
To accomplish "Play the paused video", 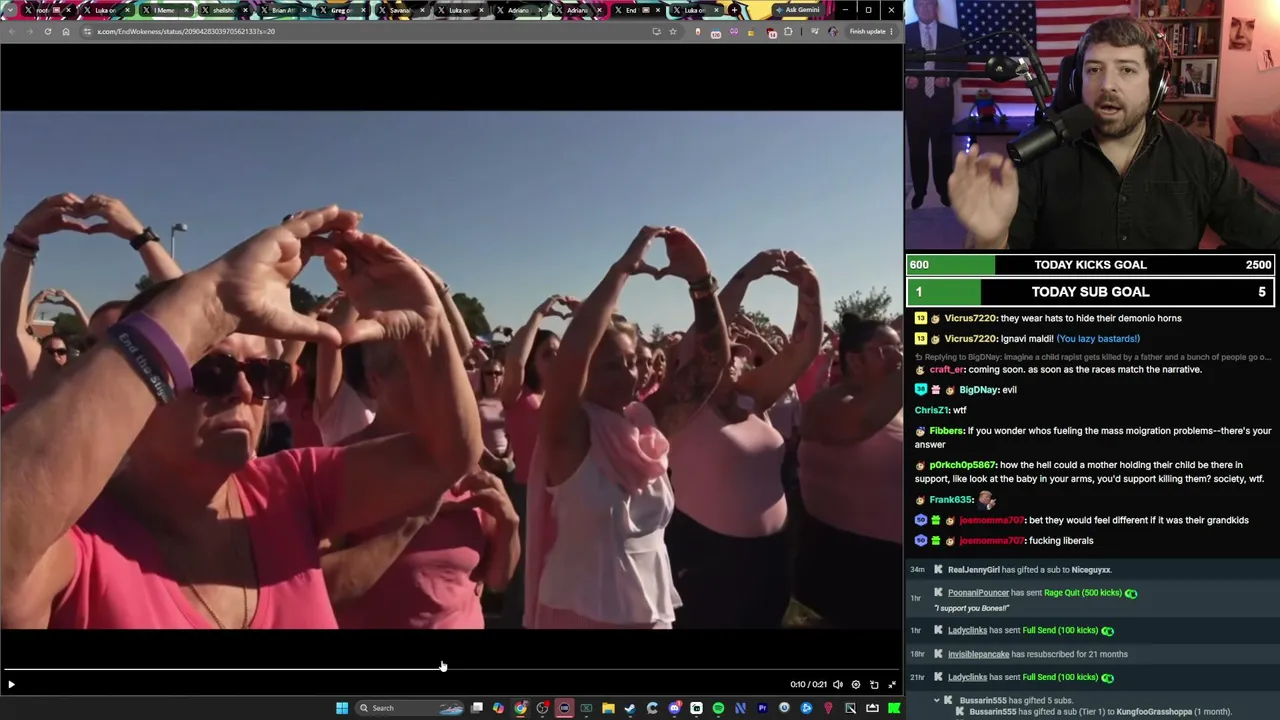I will 11,685.
